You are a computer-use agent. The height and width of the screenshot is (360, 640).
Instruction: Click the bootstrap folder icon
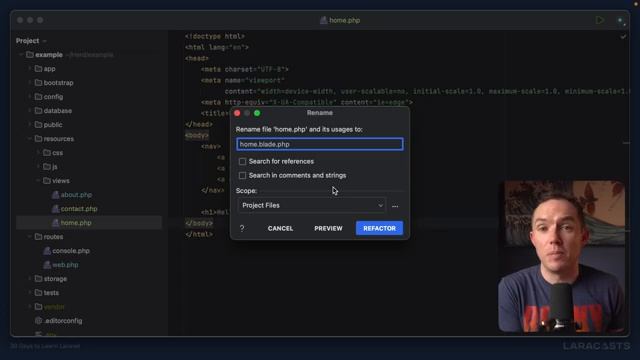[38, 82]
